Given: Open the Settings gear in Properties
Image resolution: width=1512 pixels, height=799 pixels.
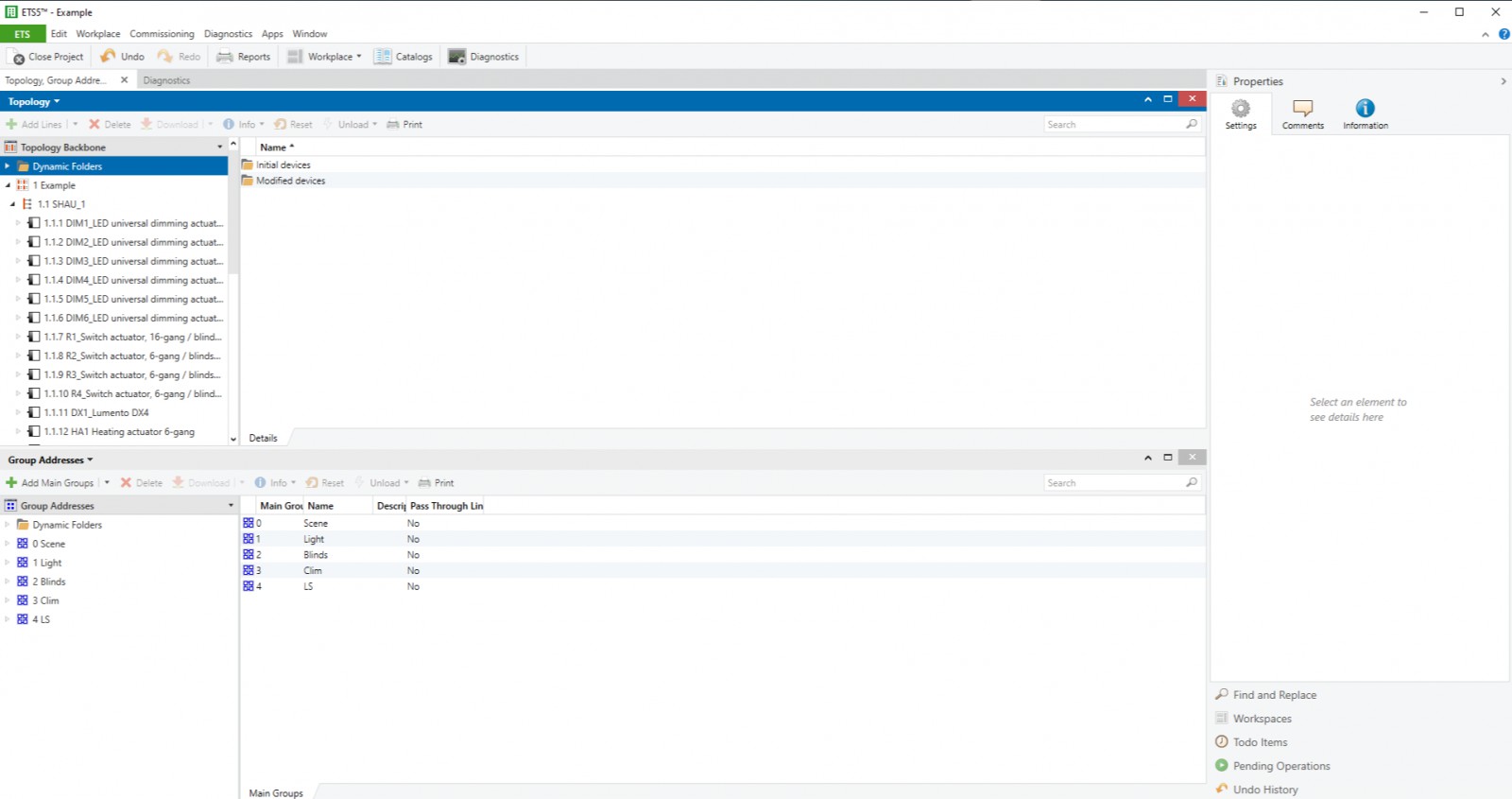Looking at the screenshot, I should click(x=1241, y=109).
